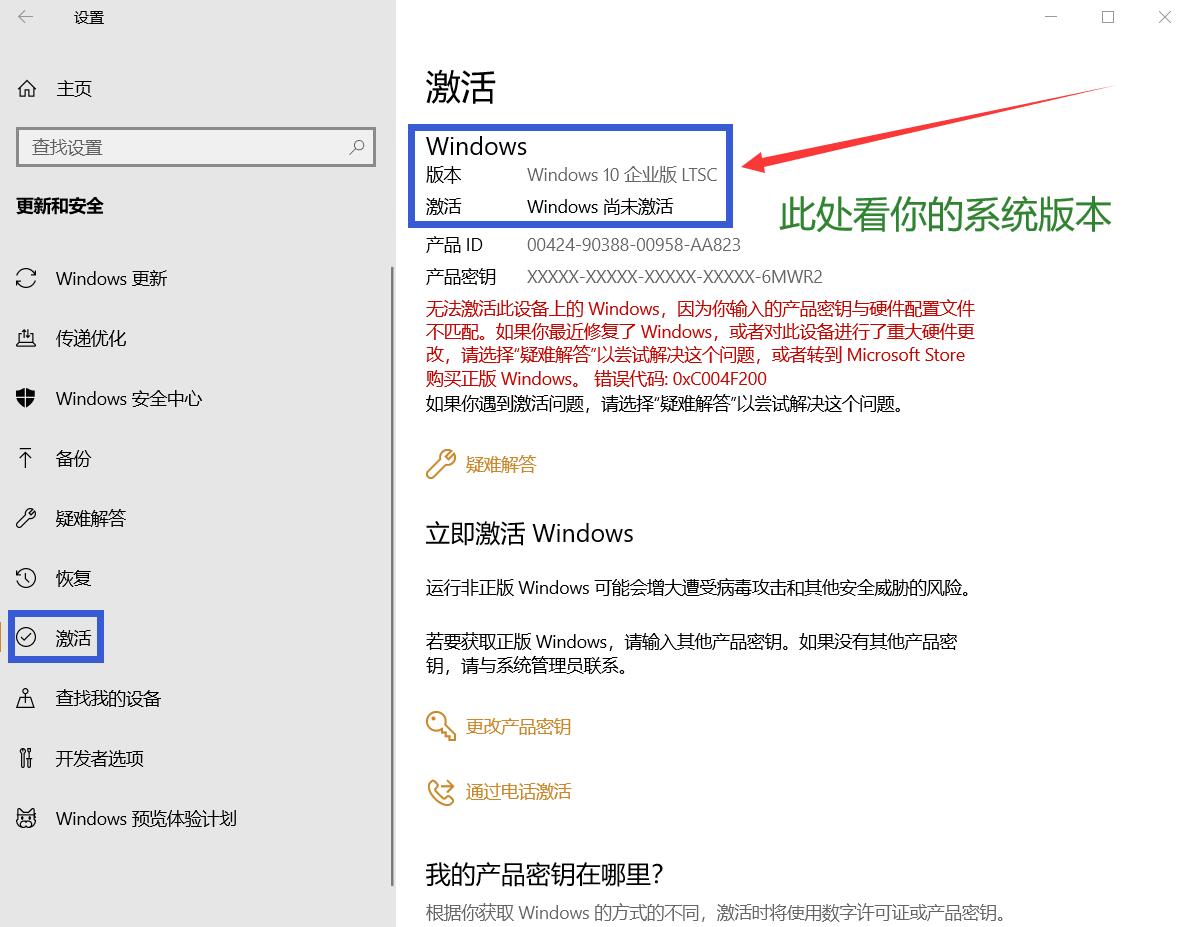
Task: Click the 立即激活 Windows heading
Action: pos(529,533)
